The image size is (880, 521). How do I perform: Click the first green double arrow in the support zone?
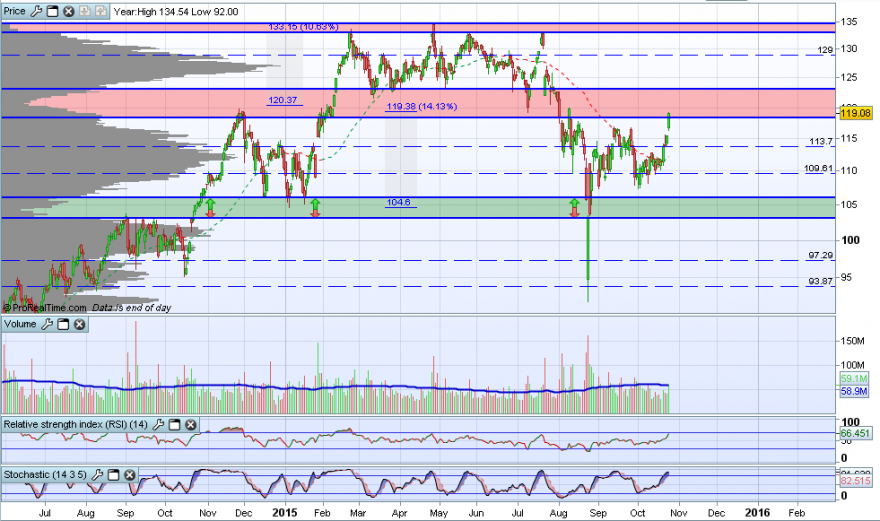[210, 208]
